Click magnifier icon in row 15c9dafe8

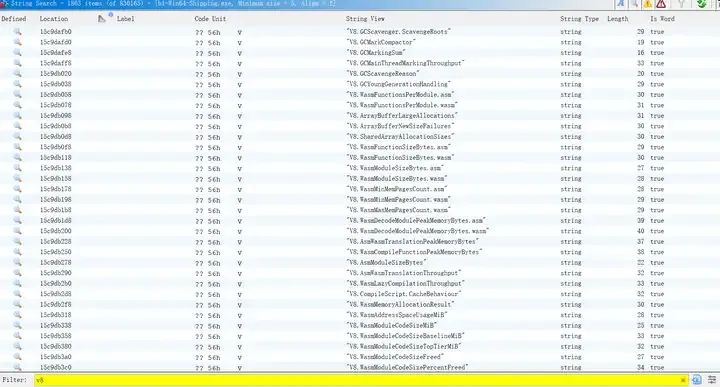[17, 53]
